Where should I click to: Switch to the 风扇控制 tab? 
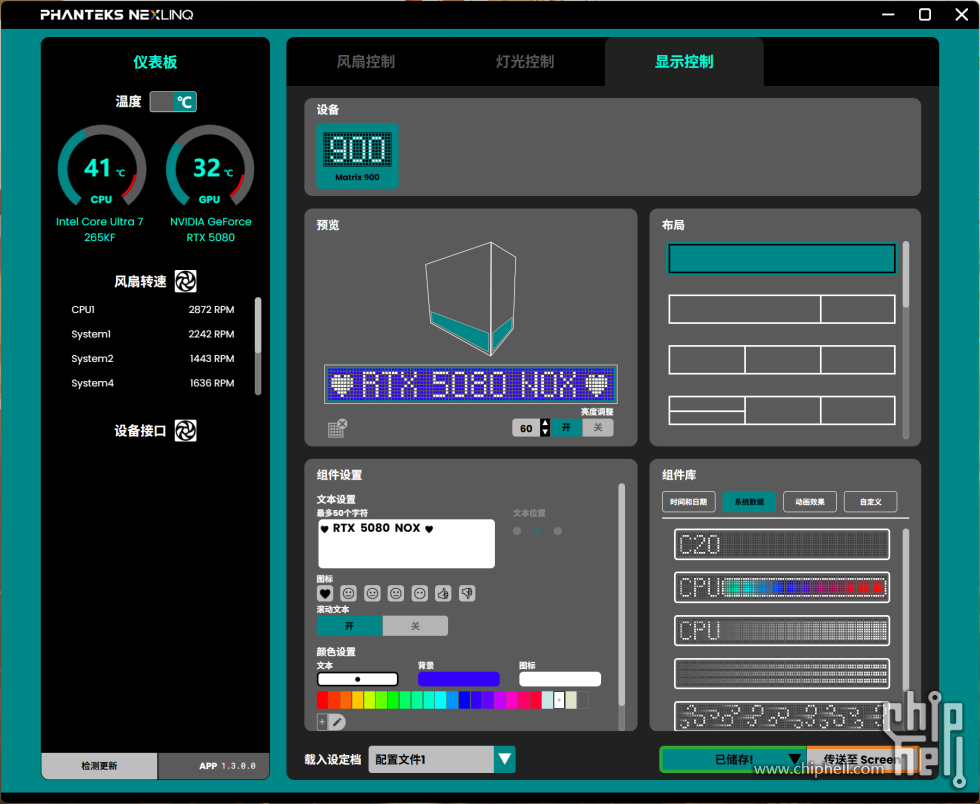click(365, 62)
